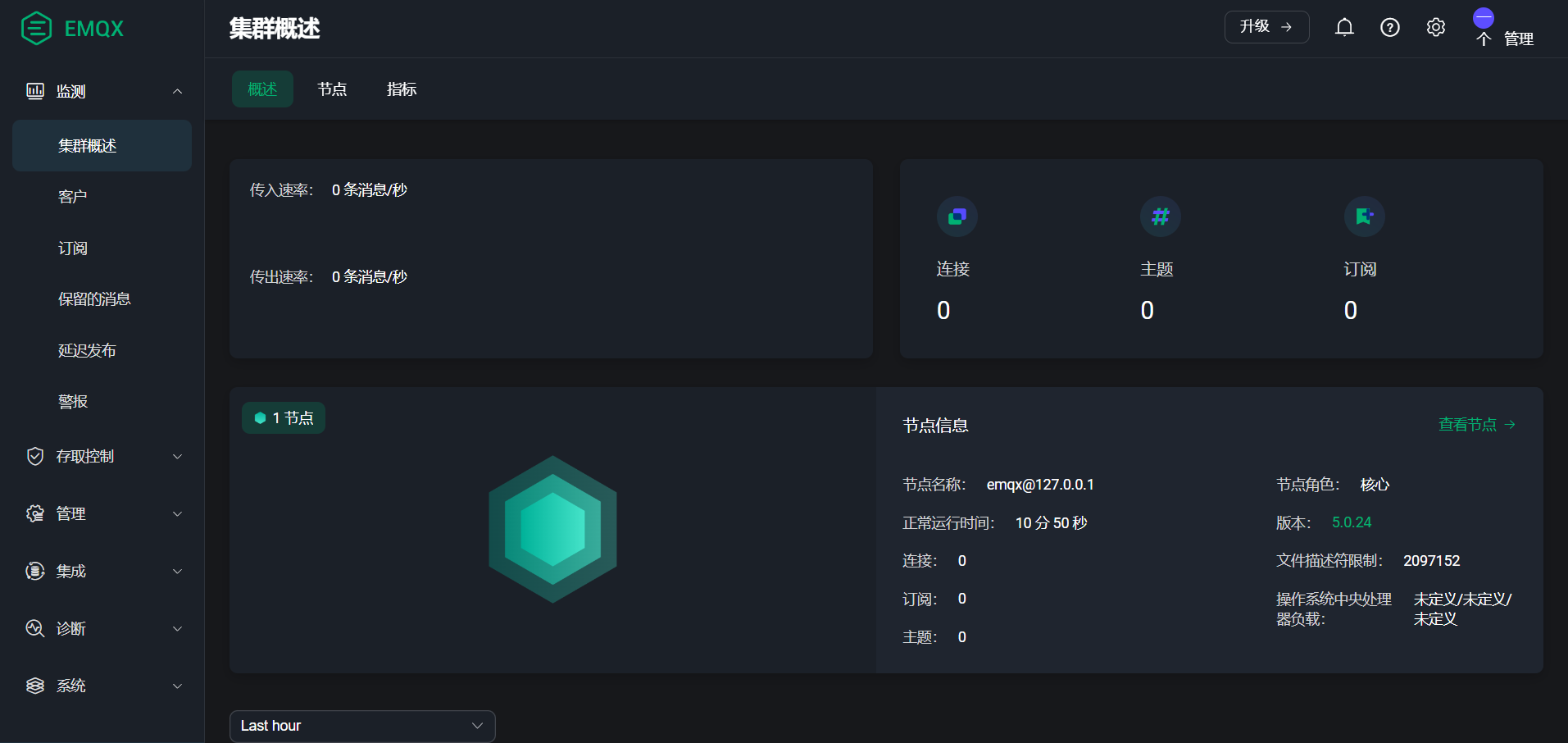1568x743 pixels.
Task: Switch to the 节点 tab
Action: [x=332, y=89]
